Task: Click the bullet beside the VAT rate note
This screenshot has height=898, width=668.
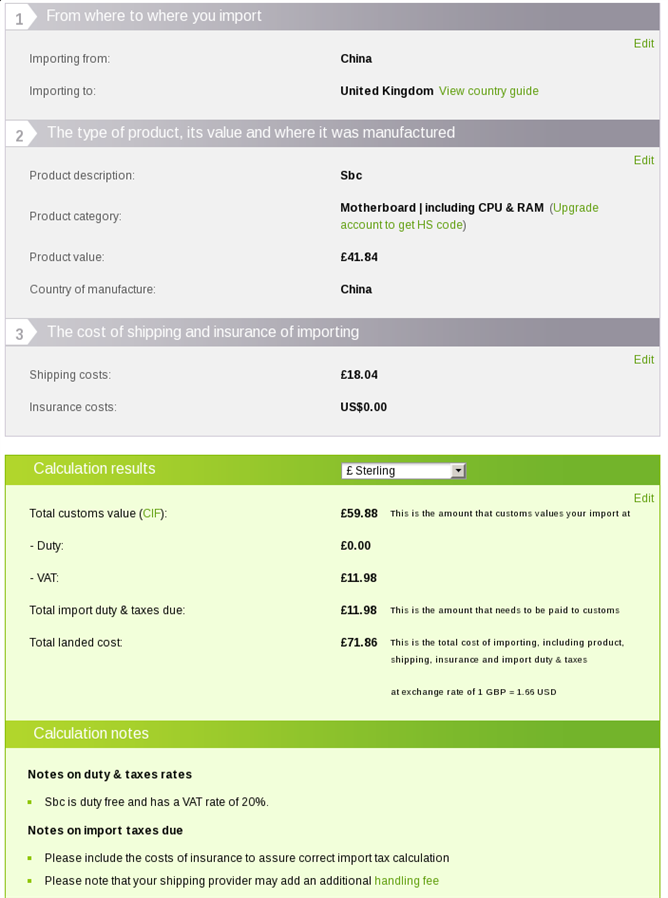Action: pyautogui.click(x=30, y=802)
